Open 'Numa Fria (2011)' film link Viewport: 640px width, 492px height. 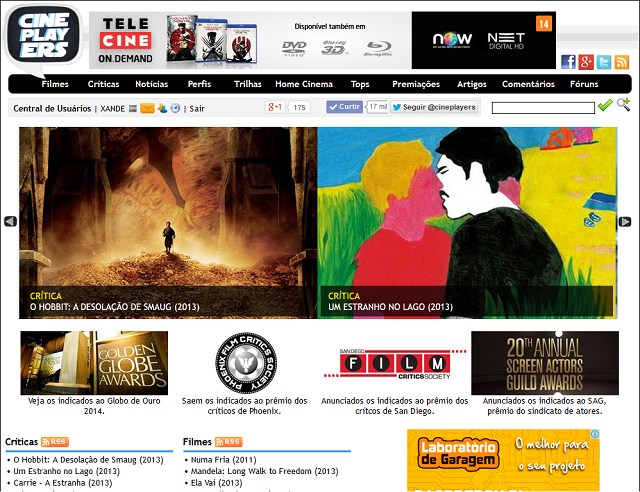click(x=224, y=460)
